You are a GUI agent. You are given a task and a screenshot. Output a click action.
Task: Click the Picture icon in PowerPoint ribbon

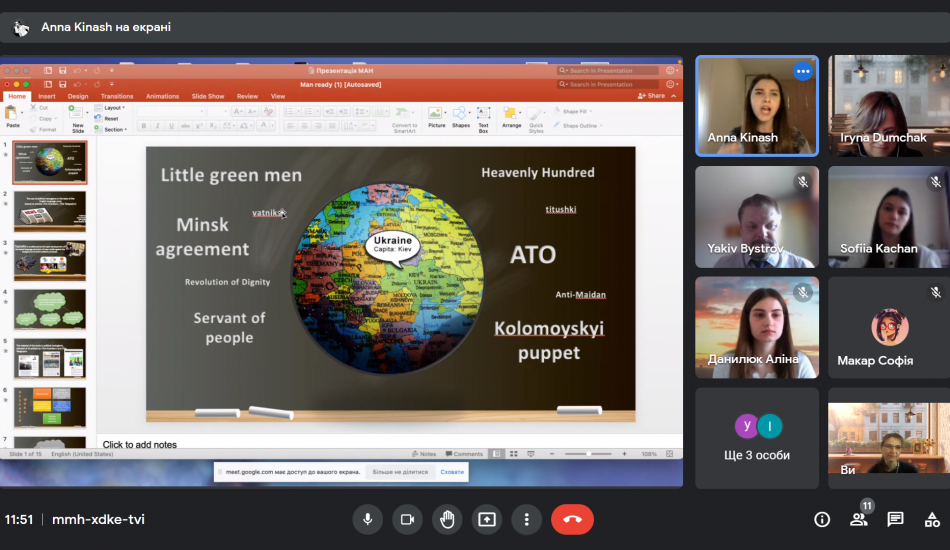tap(437, 117)
